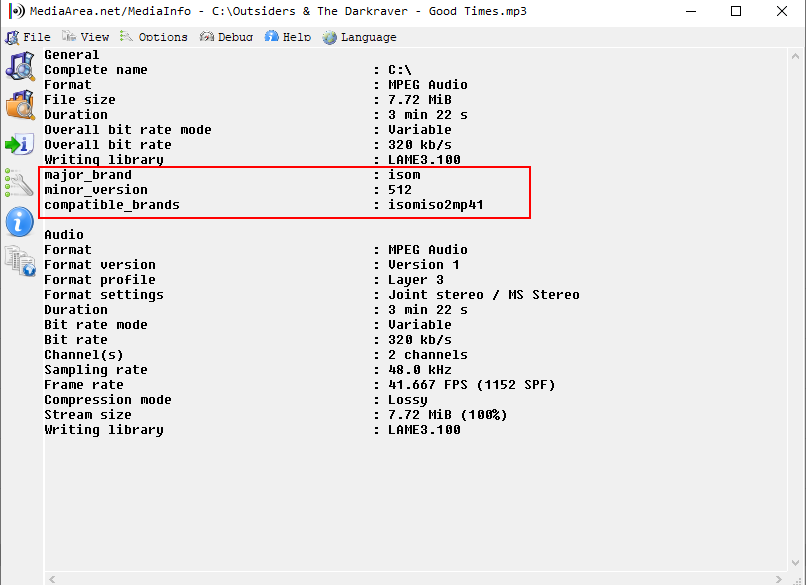Click scrollbar up arrow
This screenshot has height=585, width=806.
[x=795, y=56]
